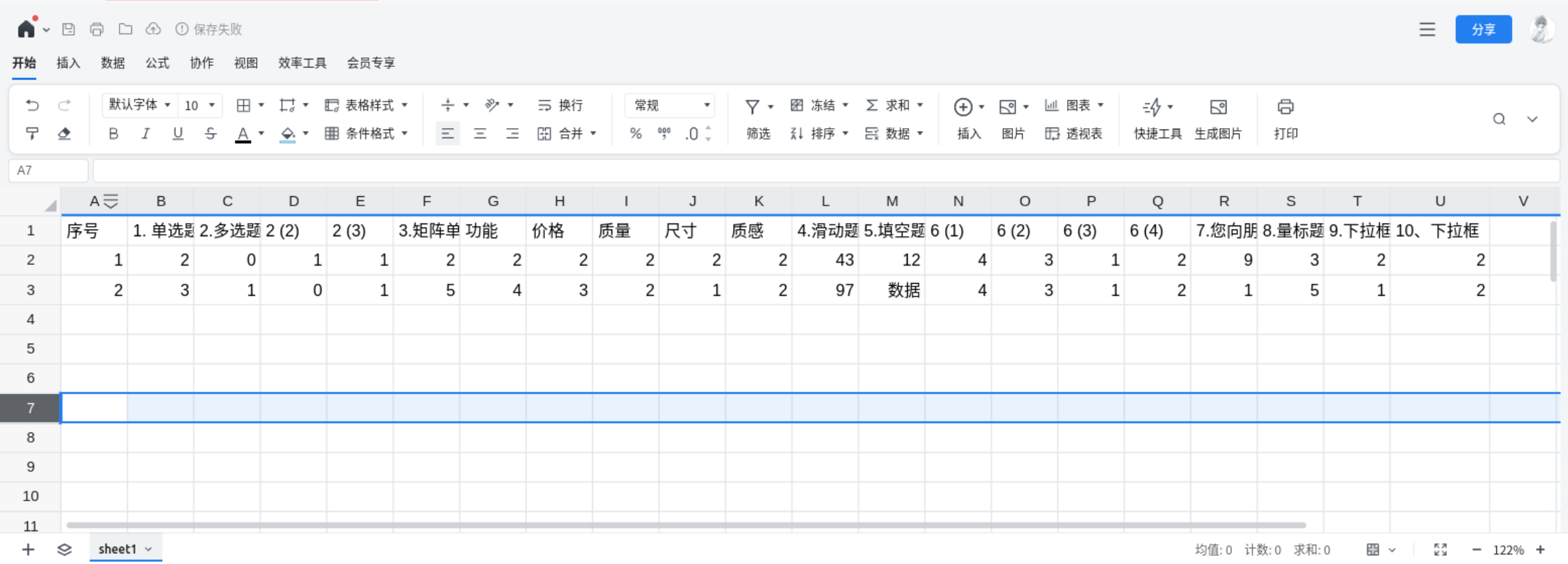Image resolution: width=1568 pixels, height=564 pixels.
Task: Toggle text wrap 换行
Action: pyautogui.click(x=560, y=105)
